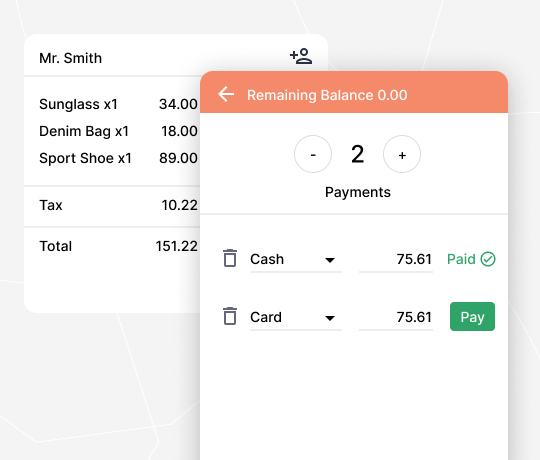Open the Cash payment method dropdown
Image resolution: width=540 pixels, height=460 pixels.
[x=296, y=260]
